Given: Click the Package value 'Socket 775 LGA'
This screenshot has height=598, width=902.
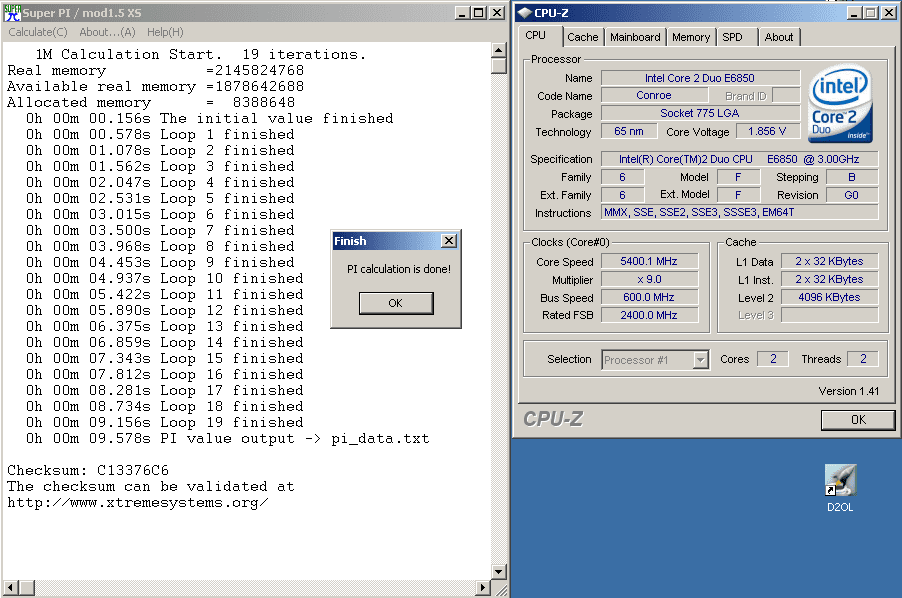Looking at the screenshot, I should pyautogui.click(x=700, y=113).
